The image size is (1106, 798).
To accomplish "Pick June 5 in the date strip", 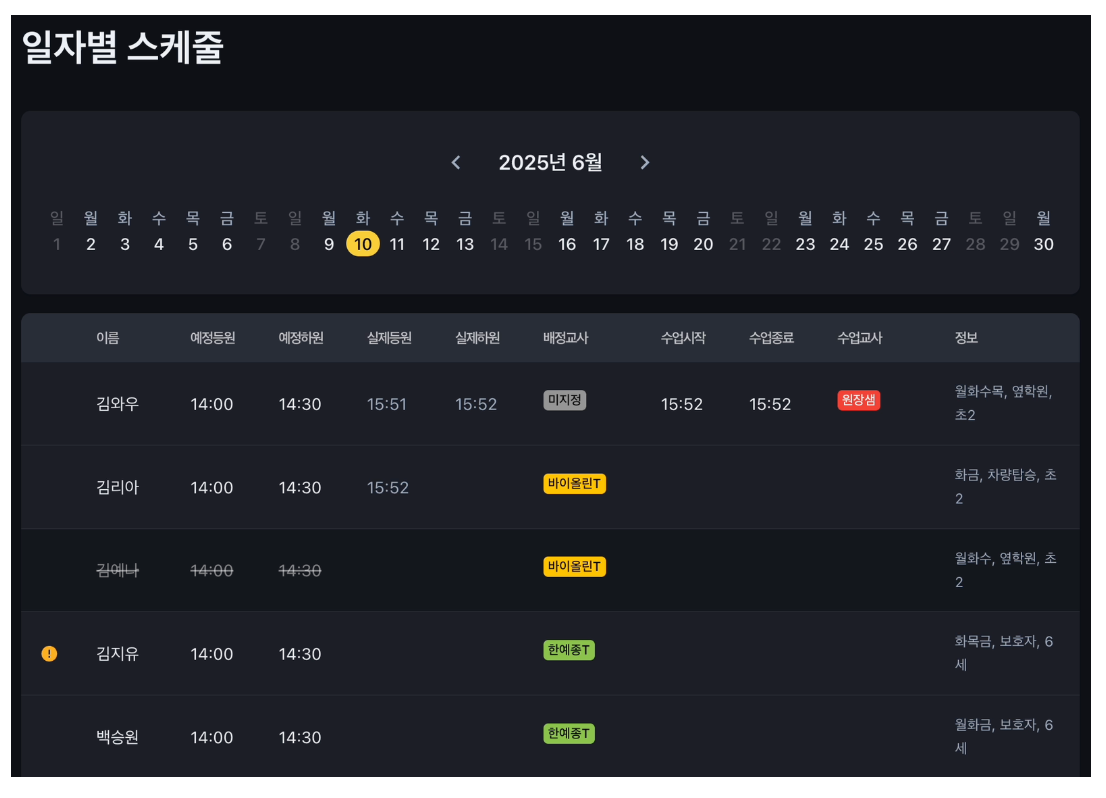I will (x=193, y=244).
